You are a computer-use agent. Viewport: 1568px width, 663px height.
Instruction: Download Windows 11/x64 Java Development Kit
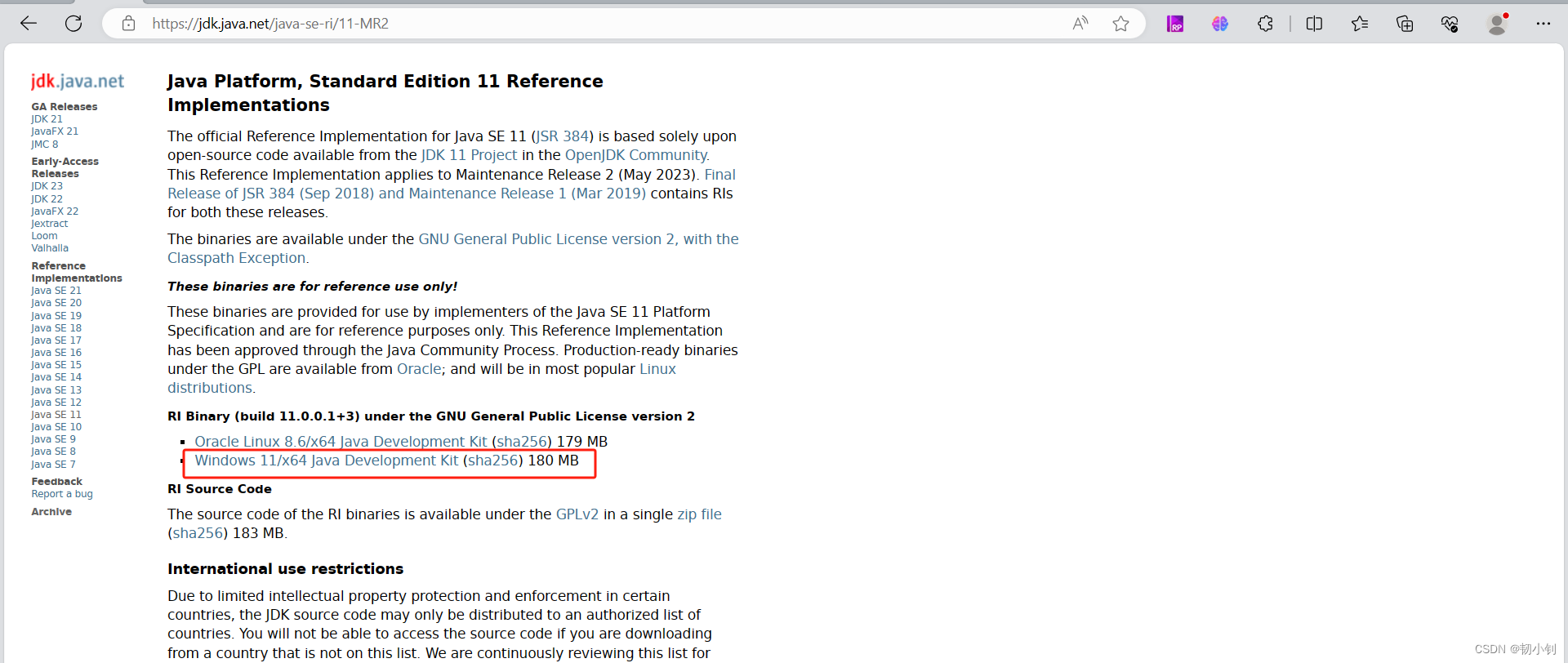click(x=327, y=461)
